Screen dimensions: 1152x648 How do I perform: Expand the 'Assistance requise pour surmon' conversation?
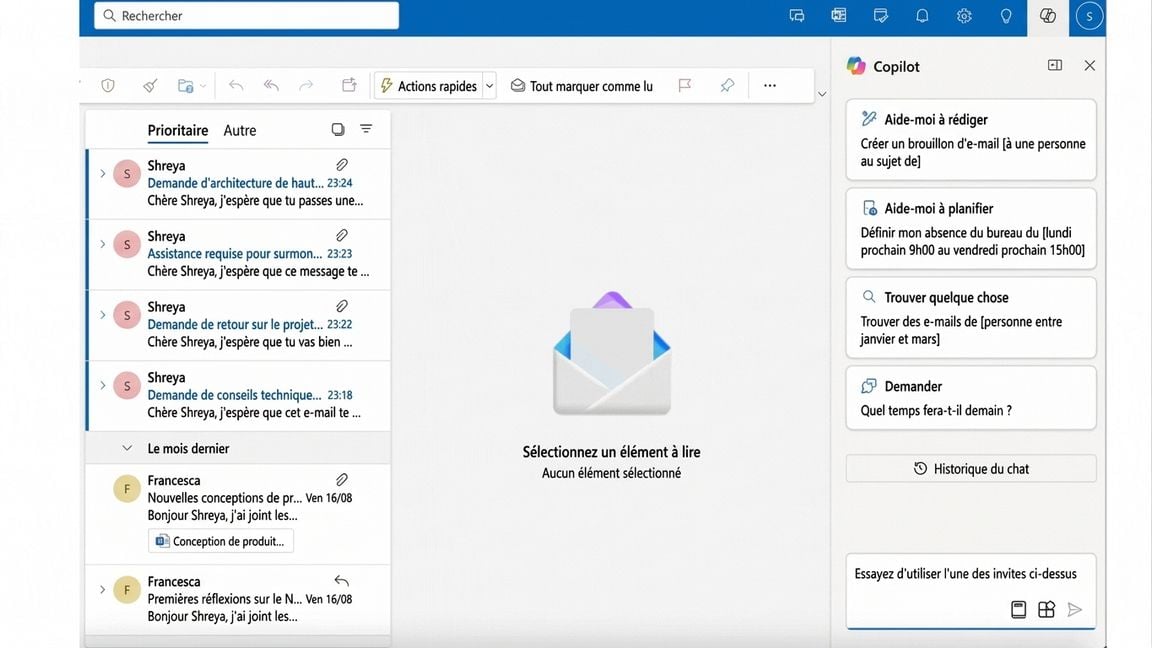[102, 244]
